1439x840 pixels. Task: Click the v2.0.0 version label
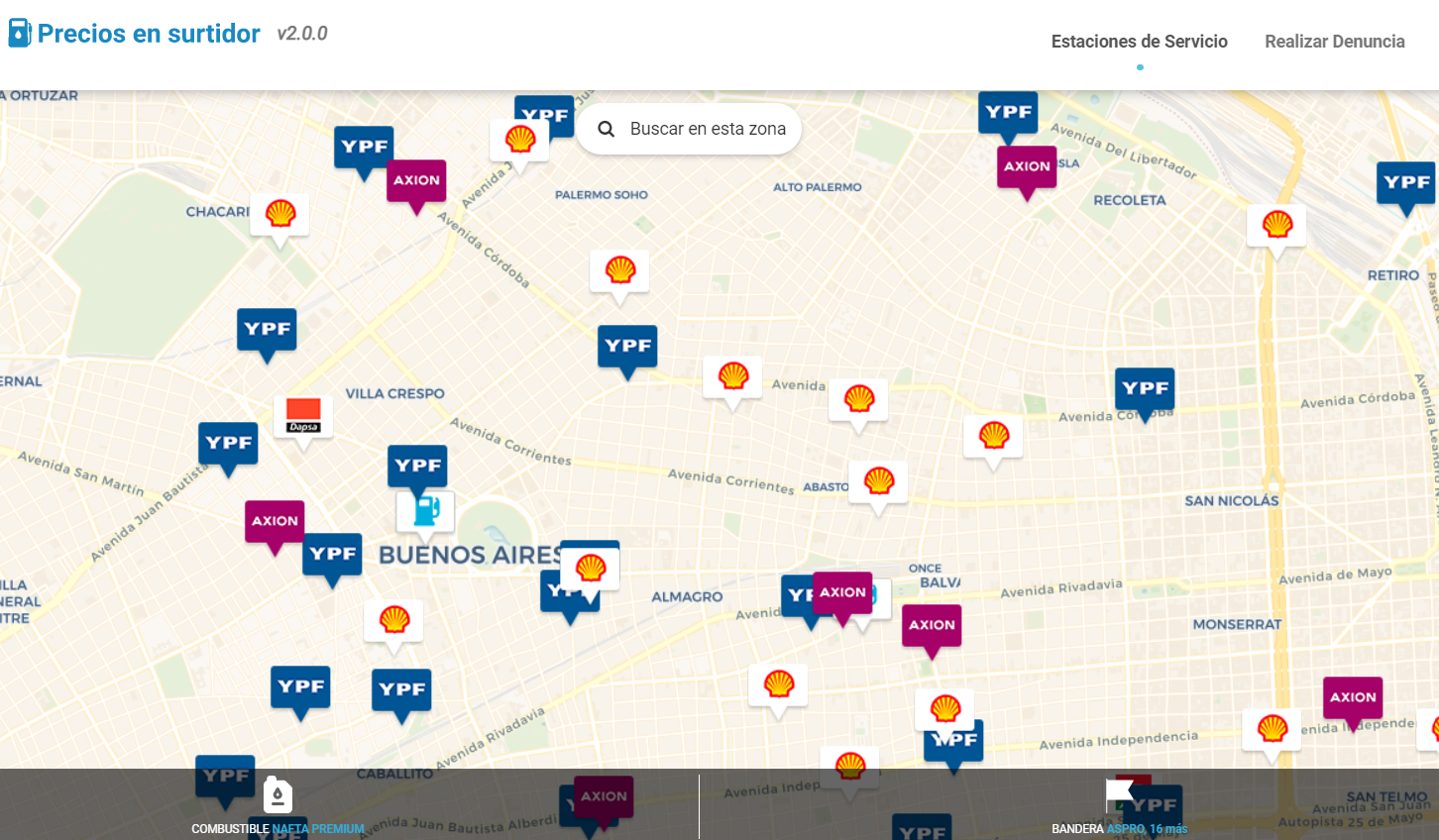302,34
